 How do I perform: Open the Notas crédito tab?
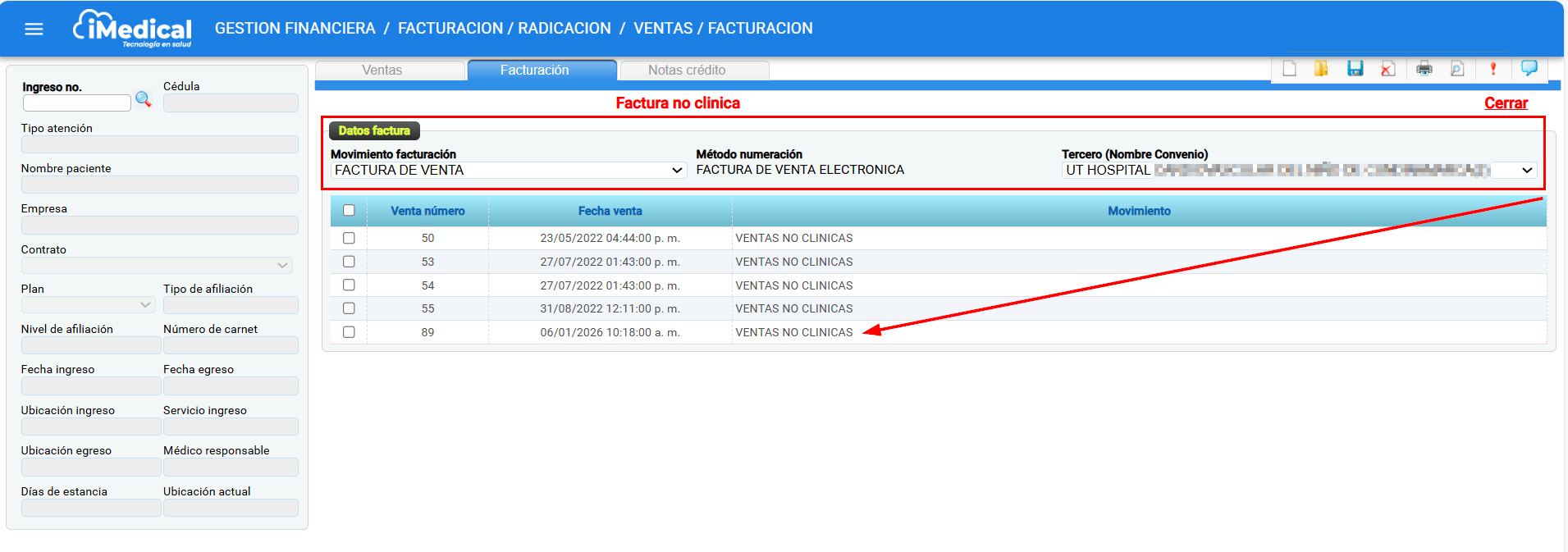pyautogui.click(x=687, y=71)
